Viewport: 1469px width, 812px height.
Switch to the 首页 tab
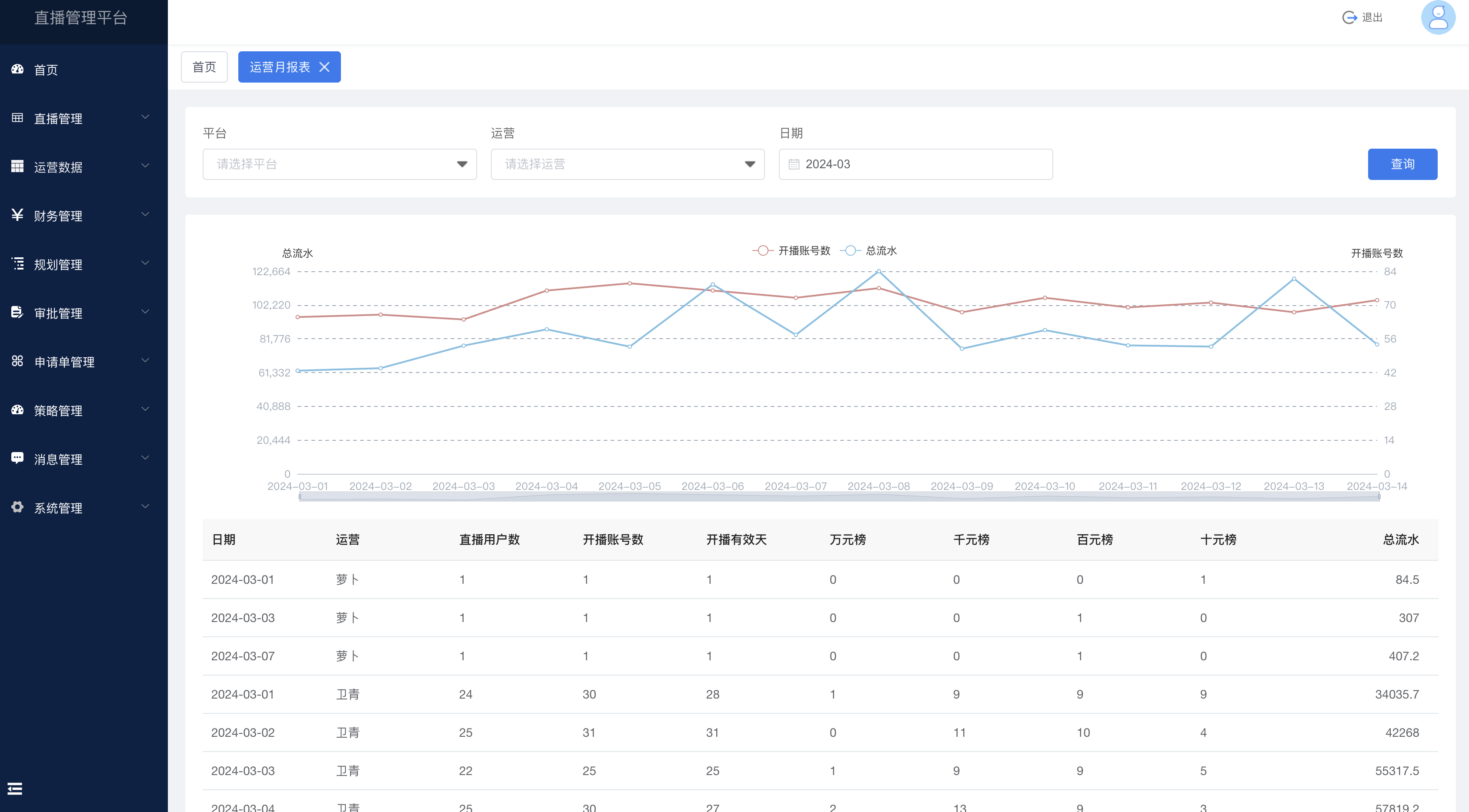[x=204, y=67]
